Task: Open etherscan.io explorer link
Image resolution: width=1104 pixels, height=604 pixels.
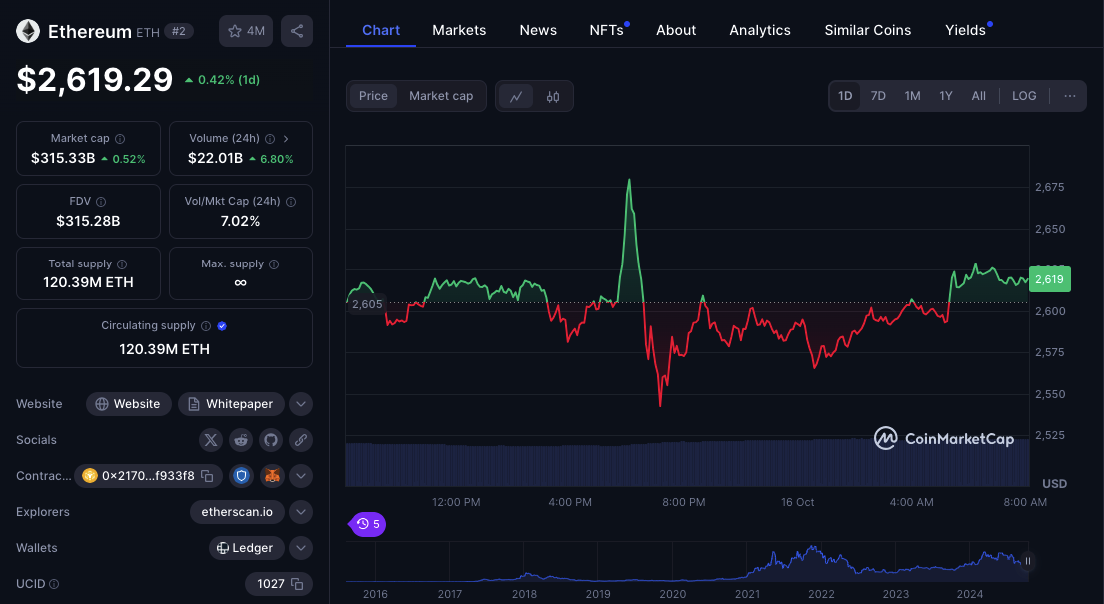Action: (237, 512)
